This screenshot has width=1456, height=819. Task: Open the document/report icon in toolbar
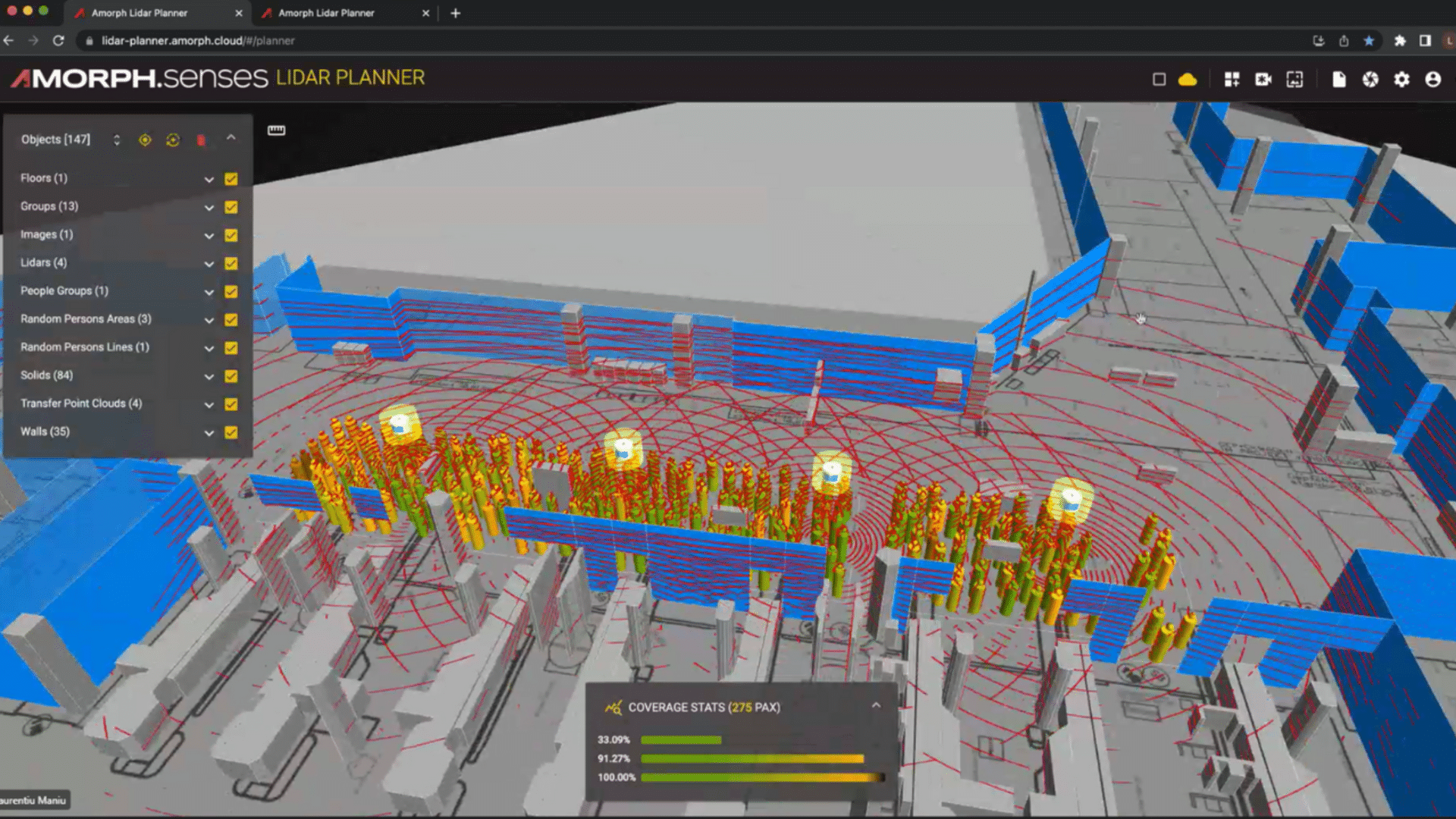tap(1340, 79)
